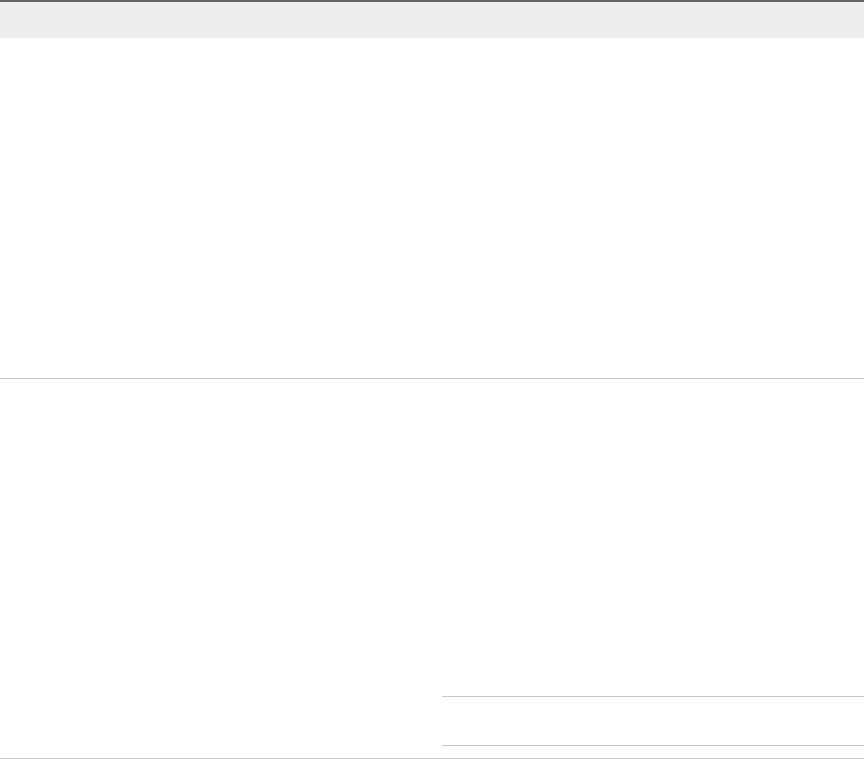Select the second empty table row
Image resolution: width=864 pixels, height=759 pixels.
tap(432, 540)
